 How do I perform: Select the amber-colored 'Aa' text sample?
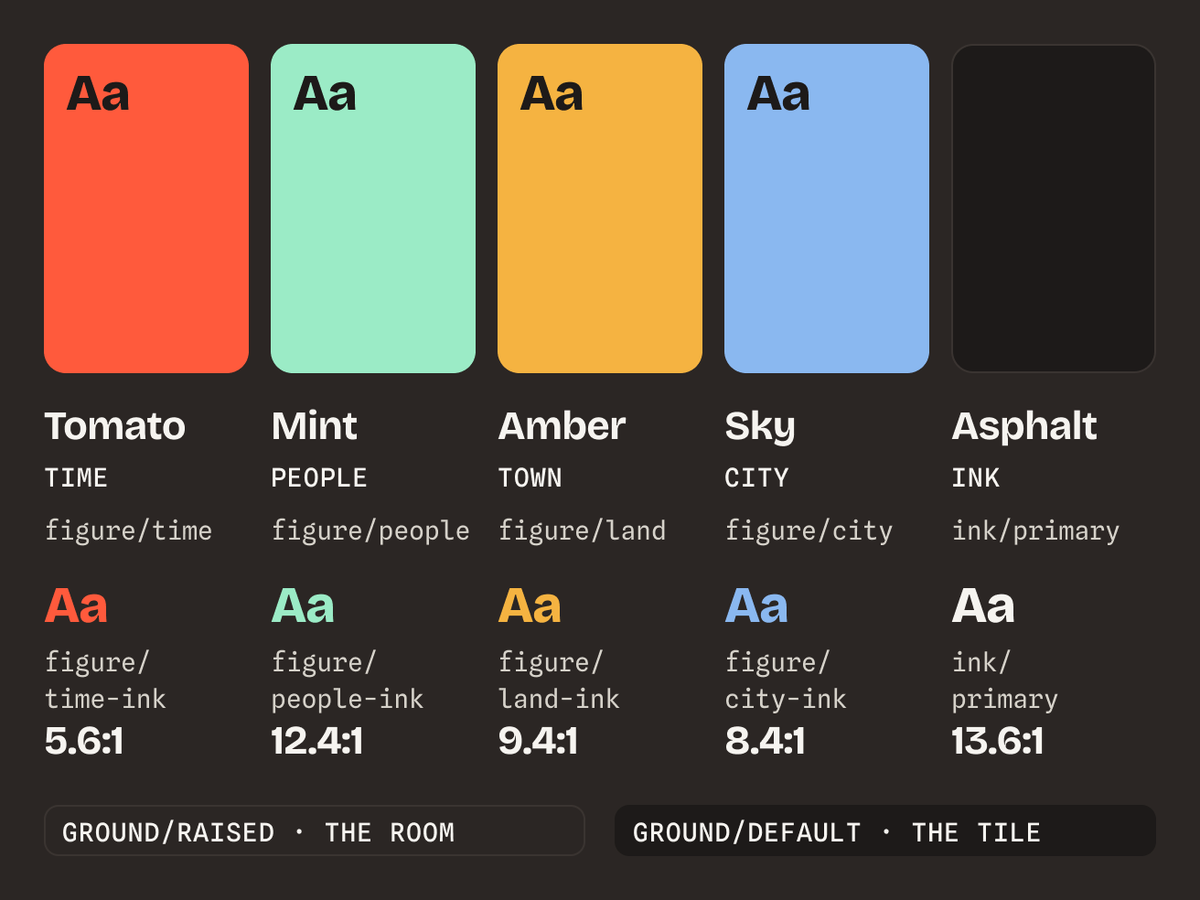(x=530, y=606)
